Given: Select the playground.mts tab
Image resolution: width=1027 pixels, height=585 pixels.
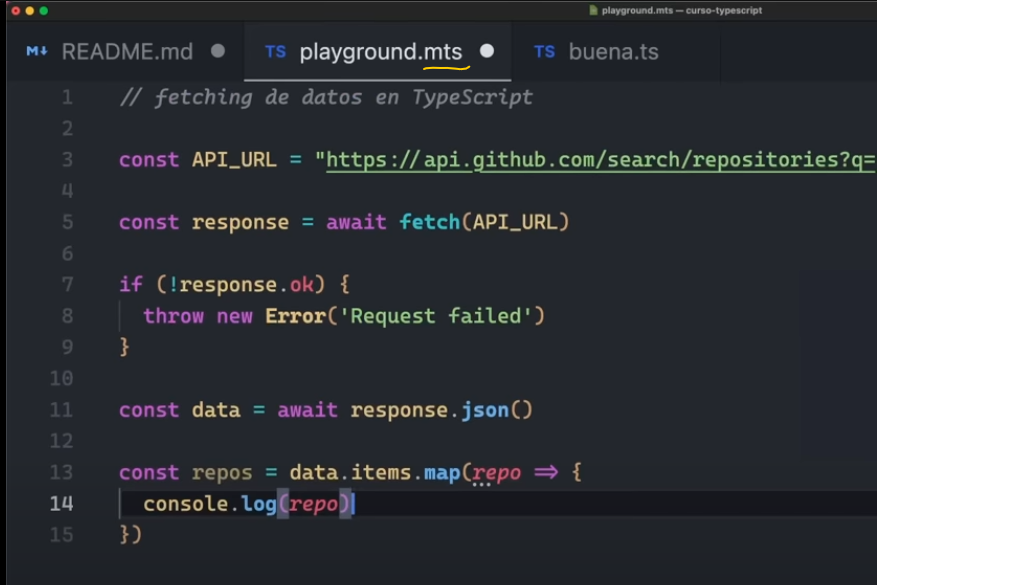Looking at the screenshot, I should click(381, 52).
